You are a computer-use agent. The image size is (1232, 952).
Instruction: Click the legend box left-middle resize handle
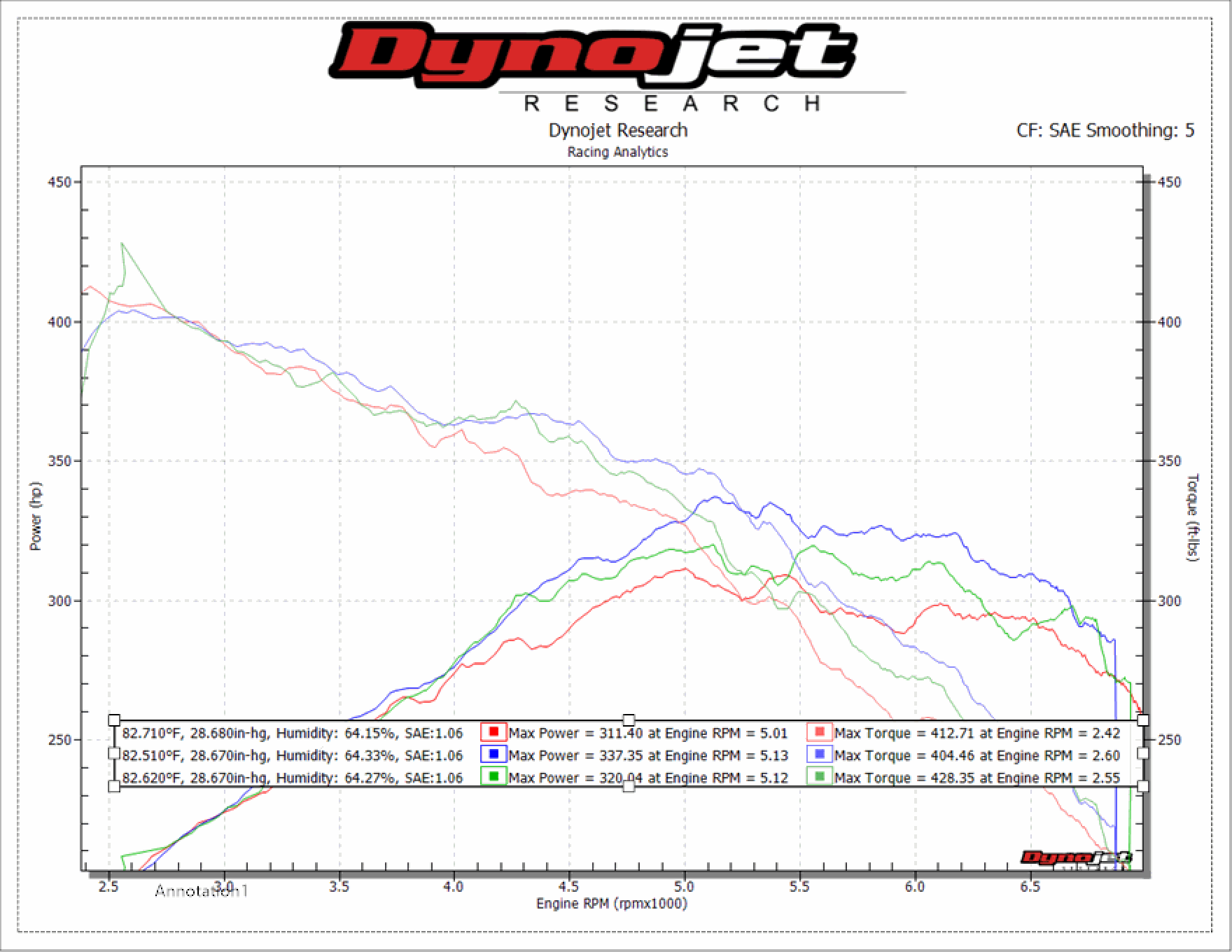114,753
